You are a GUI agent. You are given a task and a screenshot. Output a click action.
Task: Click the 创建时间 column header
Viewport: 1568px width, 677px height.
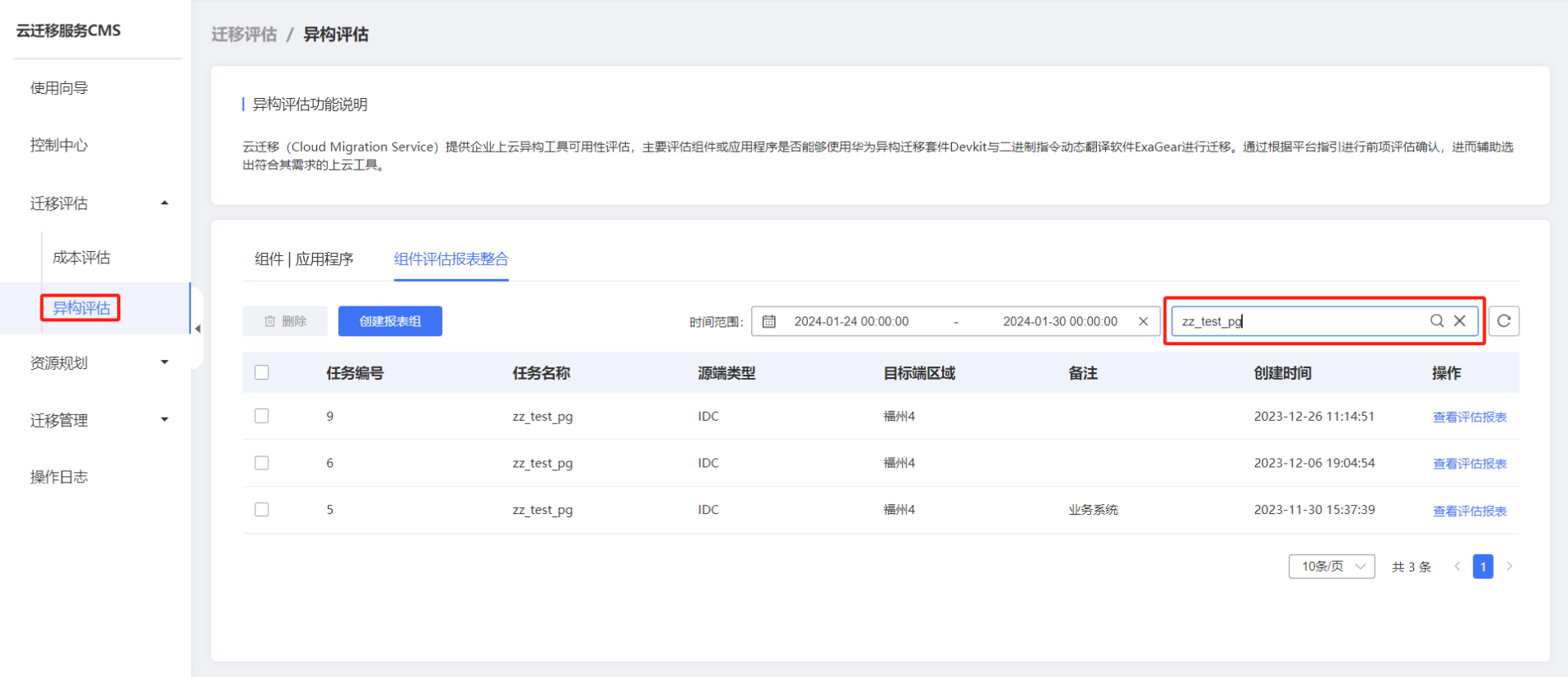[1282, 373]
